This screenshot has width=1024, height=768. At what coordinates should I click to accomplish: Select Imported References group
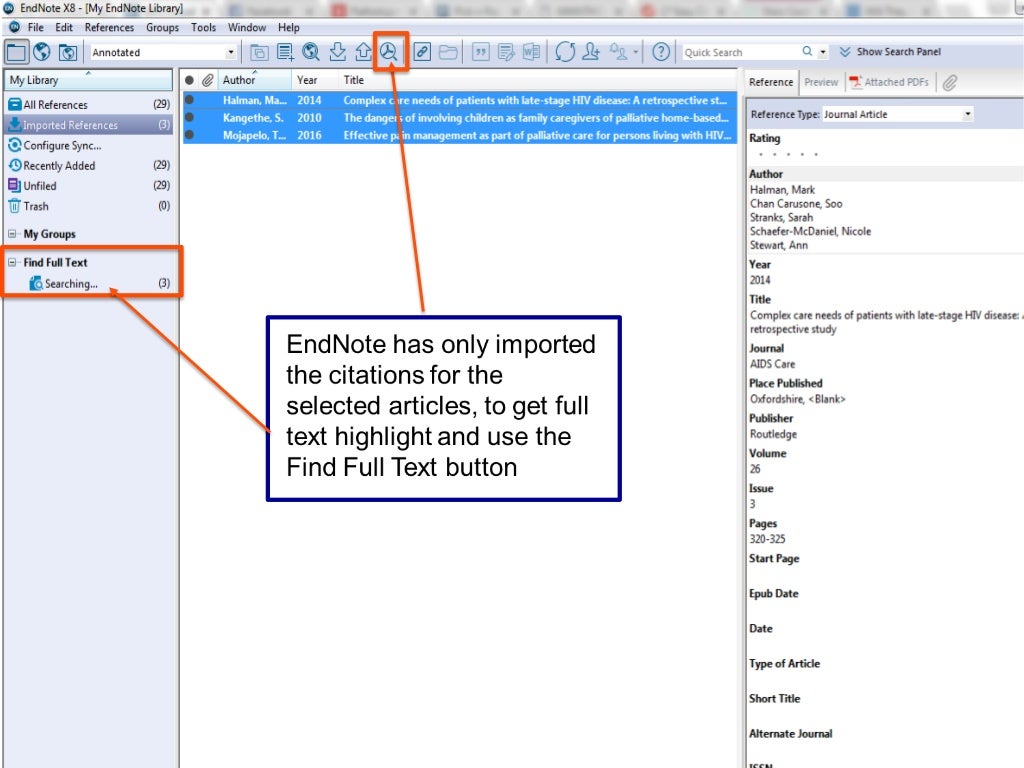(89, 125)
